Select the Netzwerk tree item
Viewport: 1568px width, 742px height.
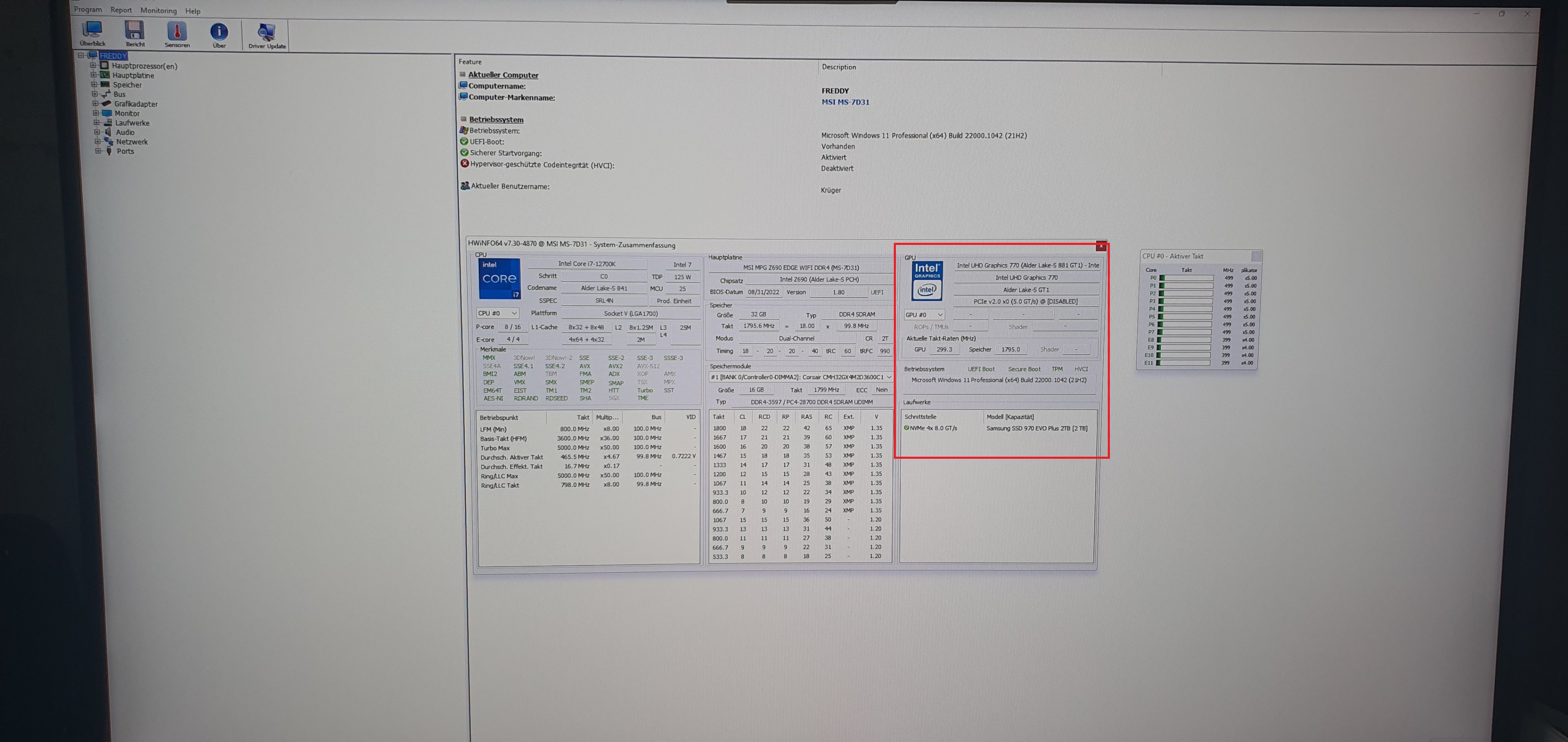[x=131, y=142]
